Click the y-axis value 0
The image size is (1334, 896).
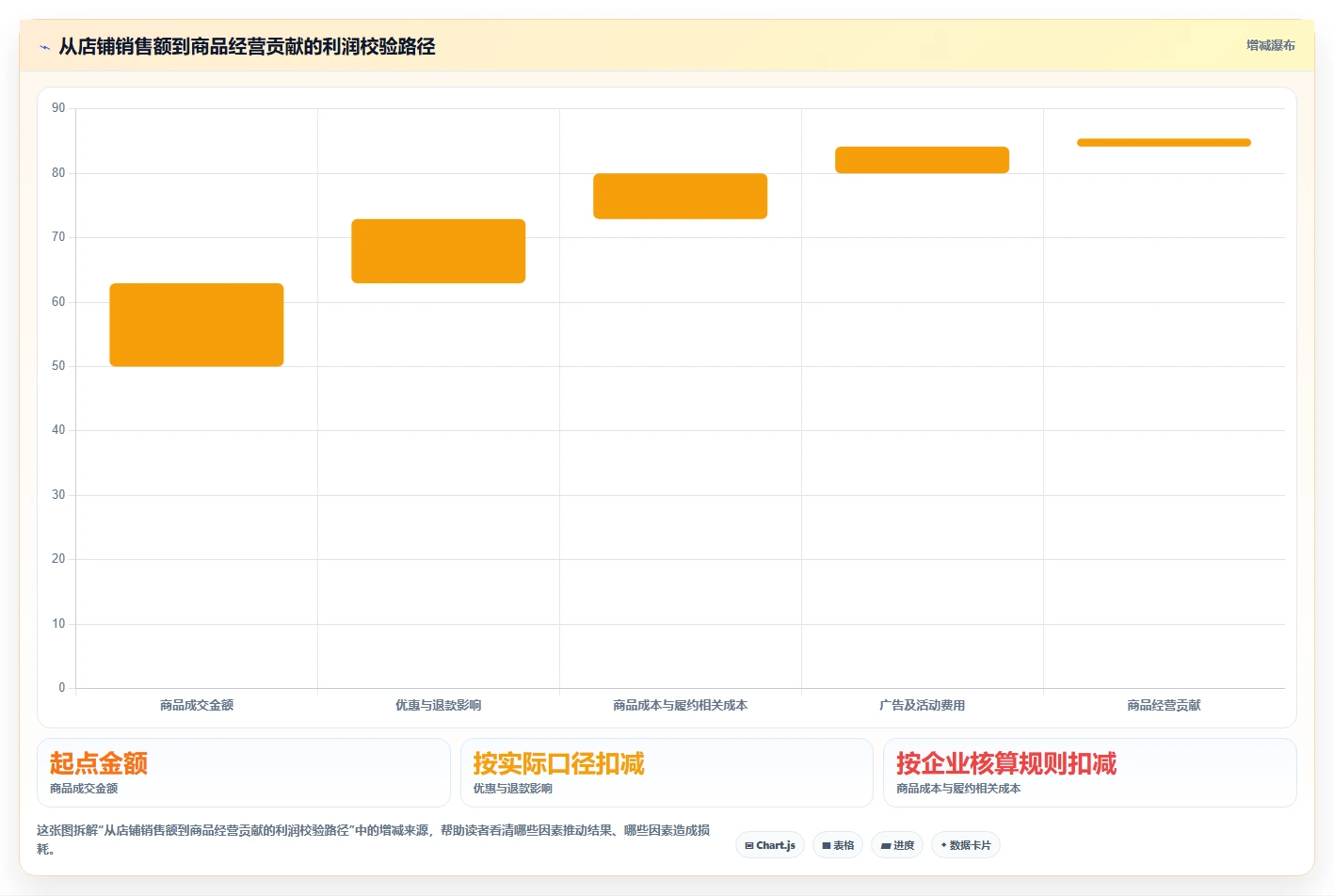tap(62, 688)
